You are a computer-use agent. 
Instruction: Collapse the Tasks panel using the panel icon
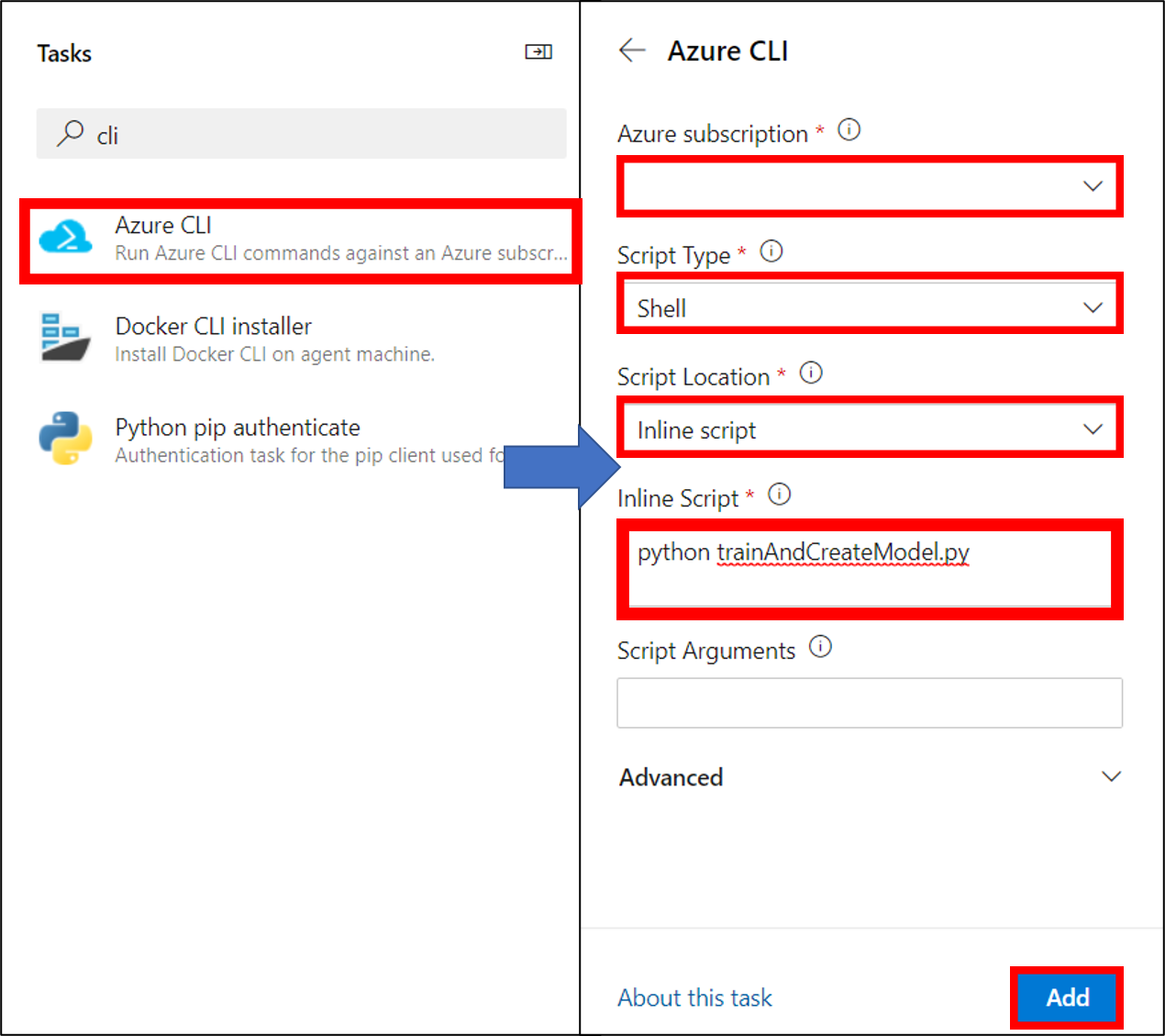click(538, 52)
